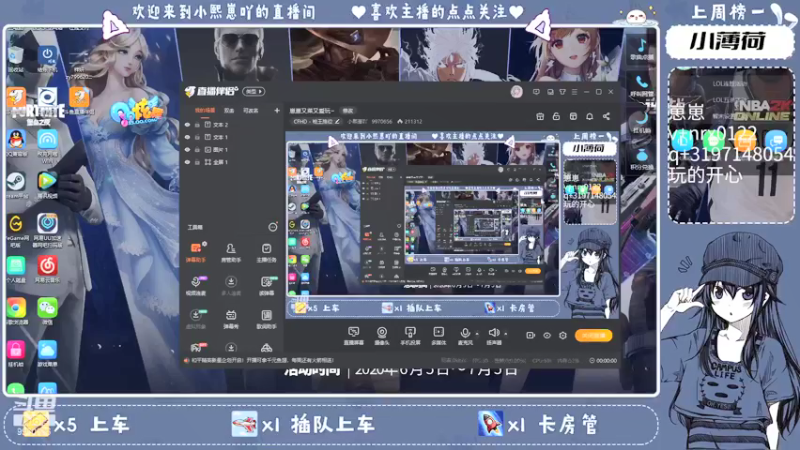This screenshot has width=800, height=450.
Task: Open settings gear in bottom bar
Action: click(x=563, y=335)
